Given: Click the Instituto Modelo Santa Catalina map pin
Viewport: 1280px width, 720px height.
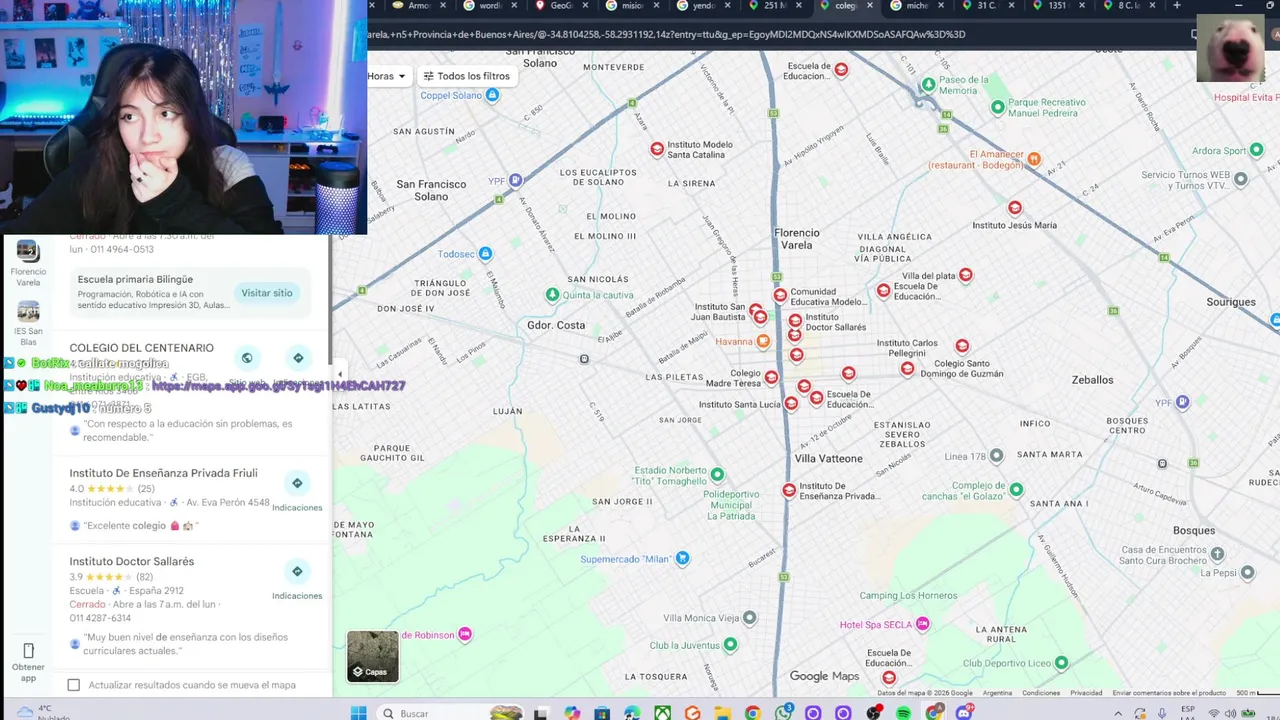Looking at the screenshot, I should pos(657,149).
